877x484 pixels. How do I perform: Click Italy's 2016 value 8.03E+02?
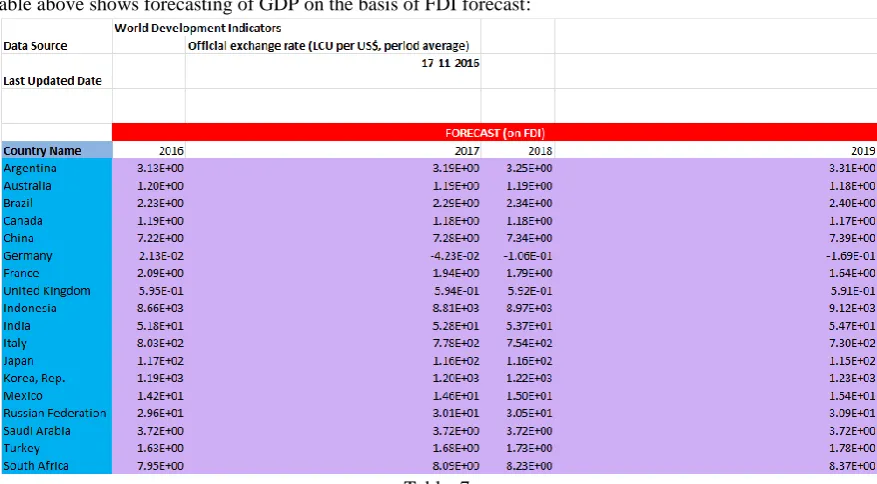[161, 344]
